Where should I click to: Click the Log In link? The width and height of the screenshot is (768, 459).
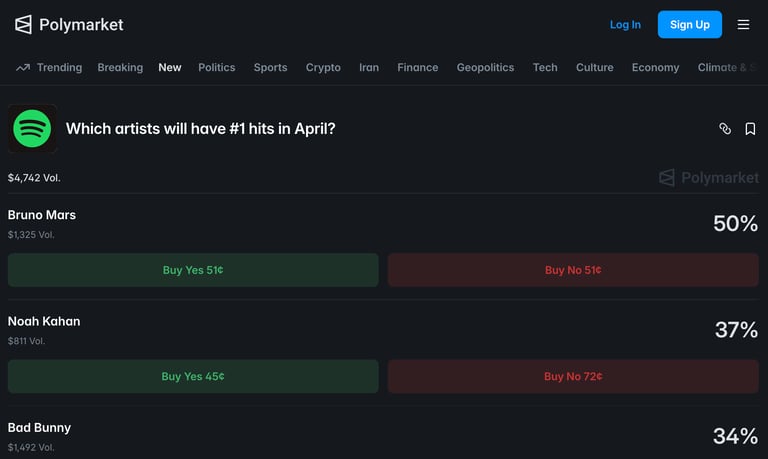625,25
